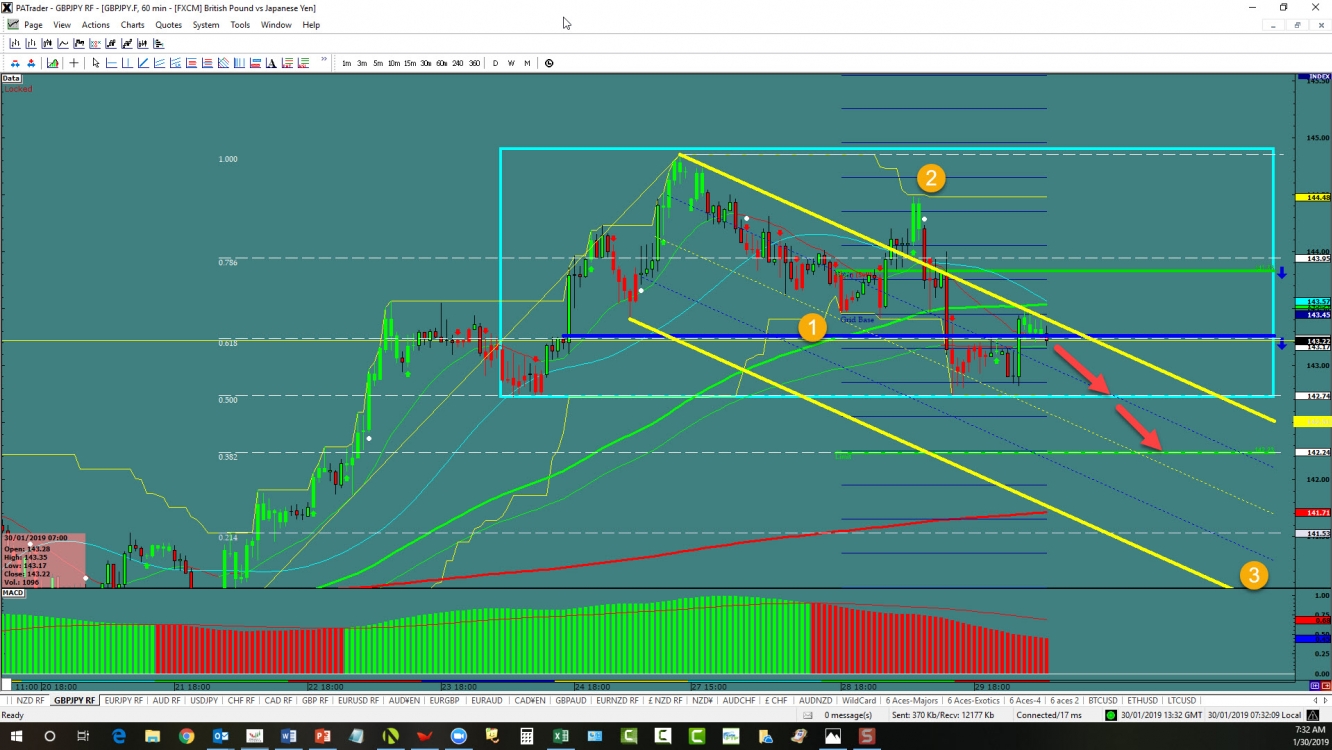The height and width of the screenshot is (750, 1332).
Task: Open Outlook from taskbar
Action: point(220,737)
